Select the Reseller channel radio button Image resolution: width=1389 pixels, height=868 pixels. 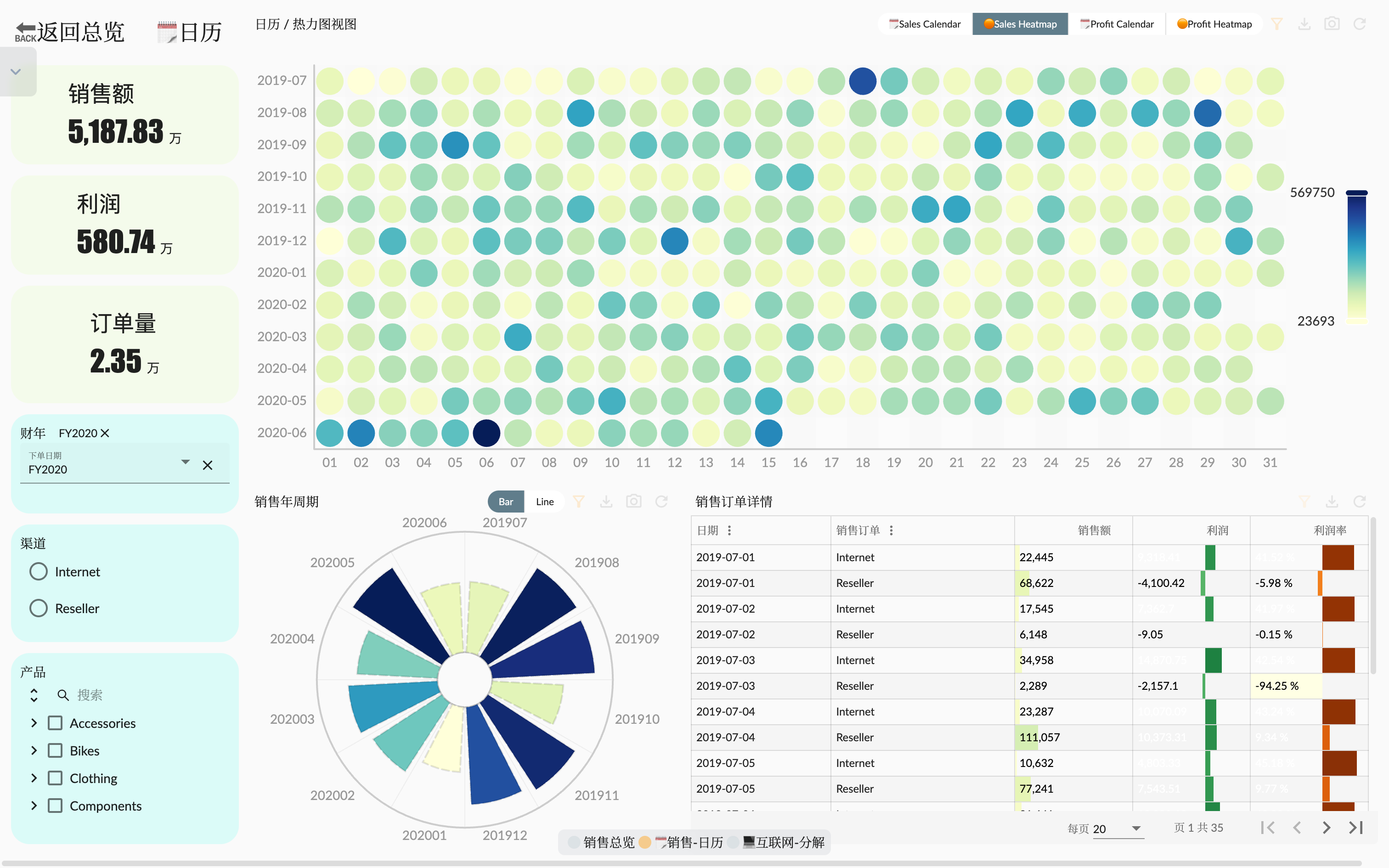pyautogui.click(x=39, y=609)
